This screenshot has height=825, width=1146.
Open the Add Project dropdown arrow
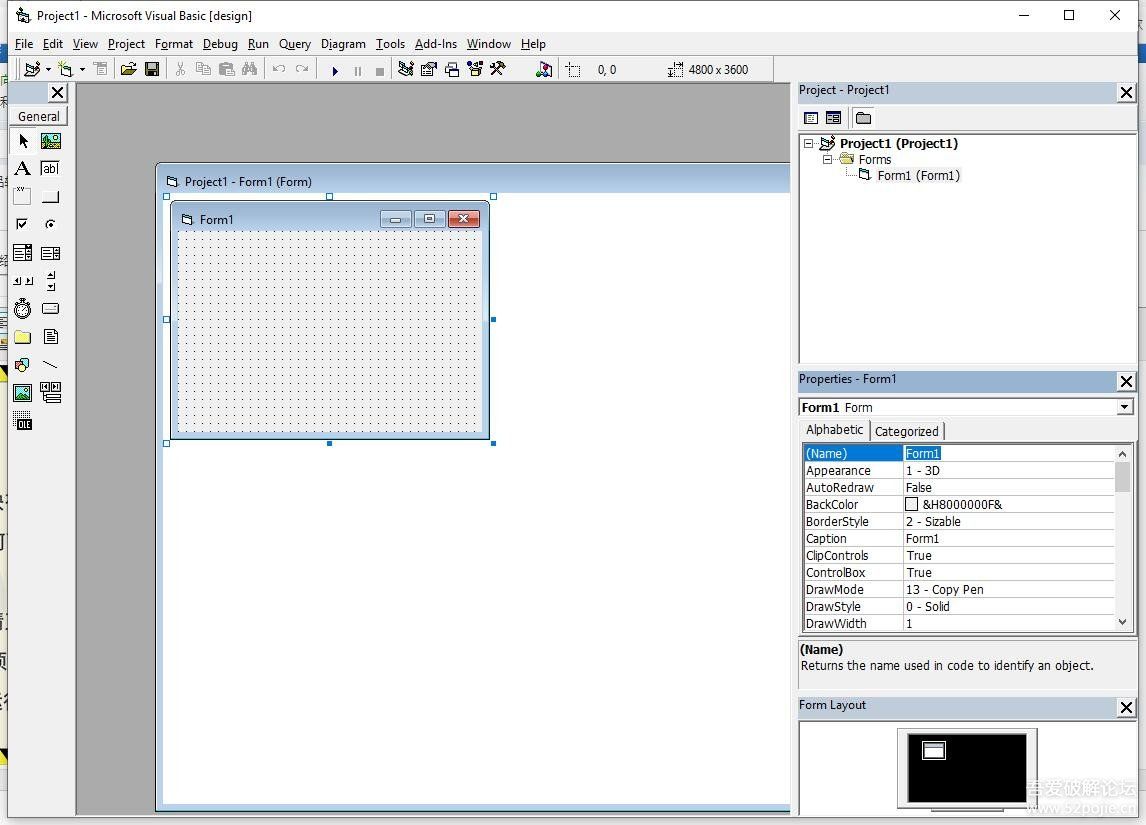(x=48, y=69)
